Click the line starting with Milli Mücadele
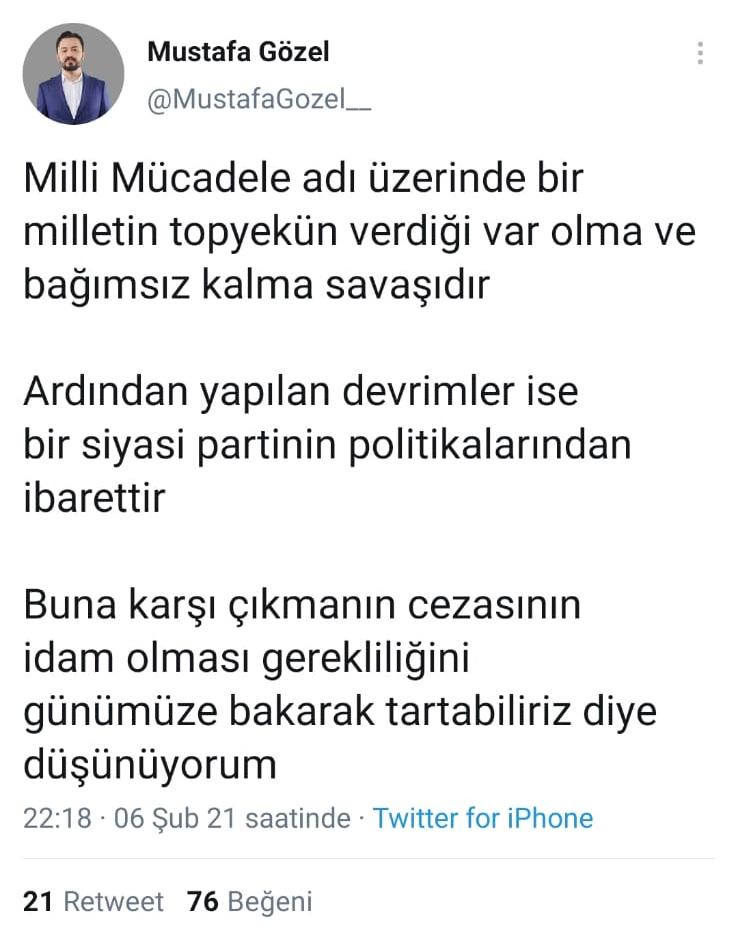Screen dimensions: 738x933 302,181
